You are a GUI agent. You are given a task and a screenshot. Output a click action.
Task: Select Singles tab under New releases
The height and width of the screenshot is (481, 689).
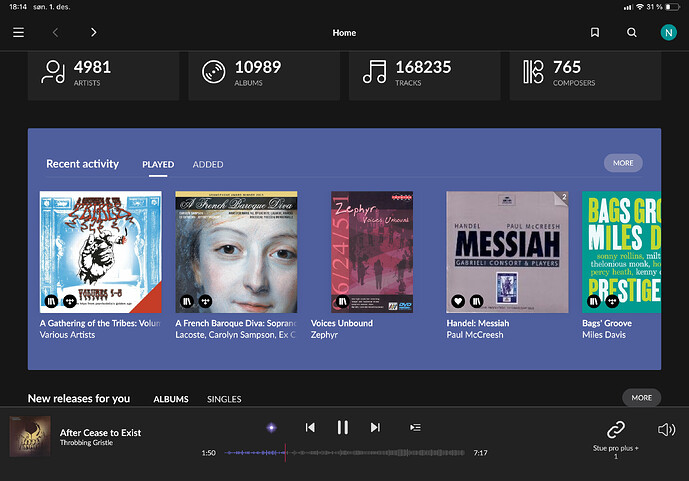(224, 399)
